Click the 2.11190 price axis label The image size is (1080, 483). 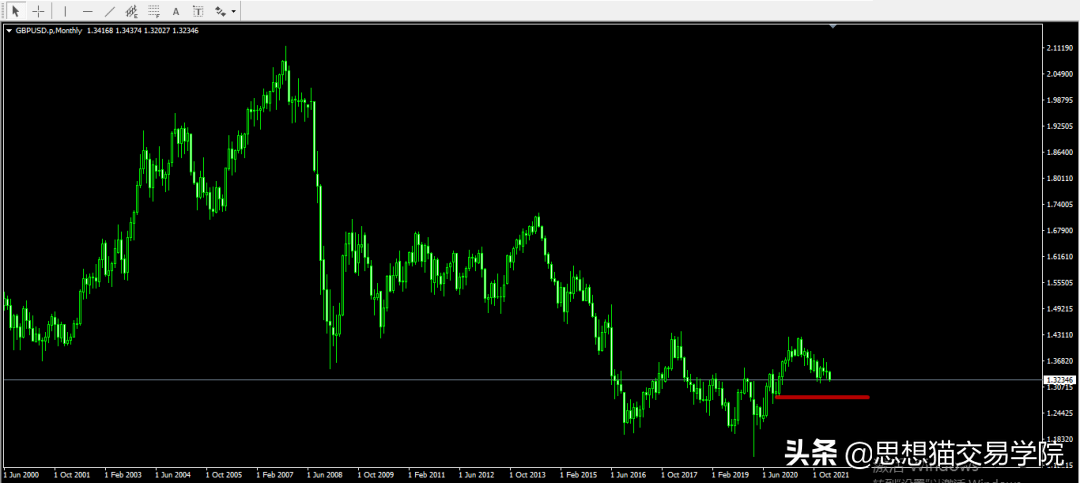click(x=1060, y=49)
